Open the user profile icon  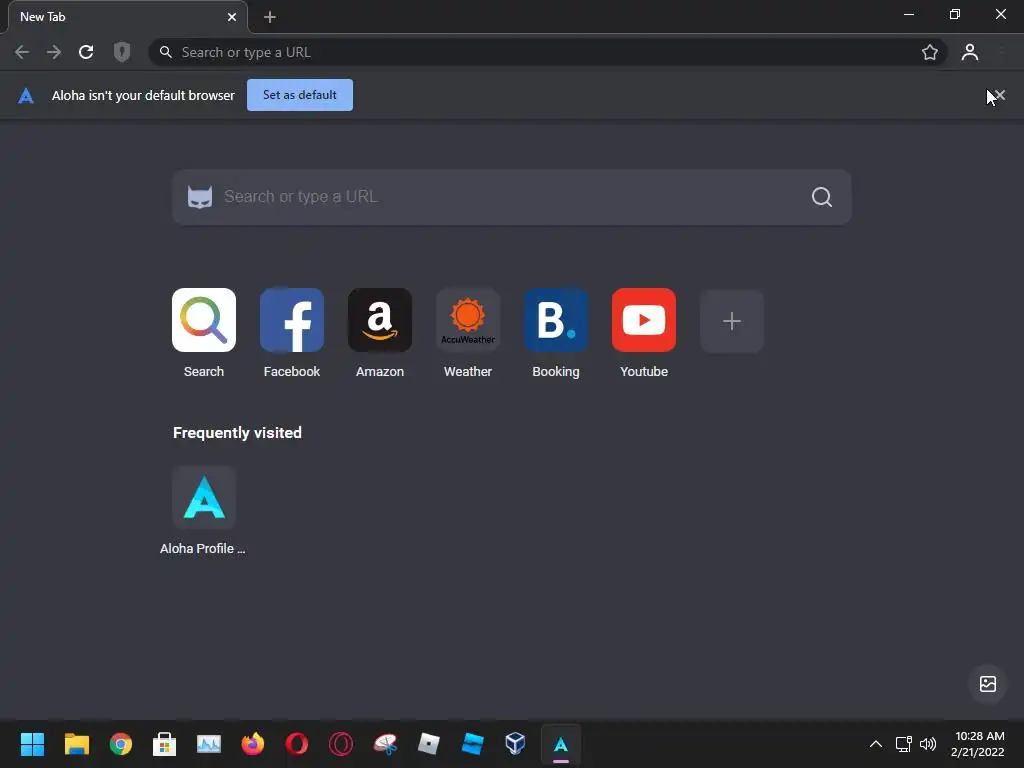pyautogui.click(x=970, y=52)
